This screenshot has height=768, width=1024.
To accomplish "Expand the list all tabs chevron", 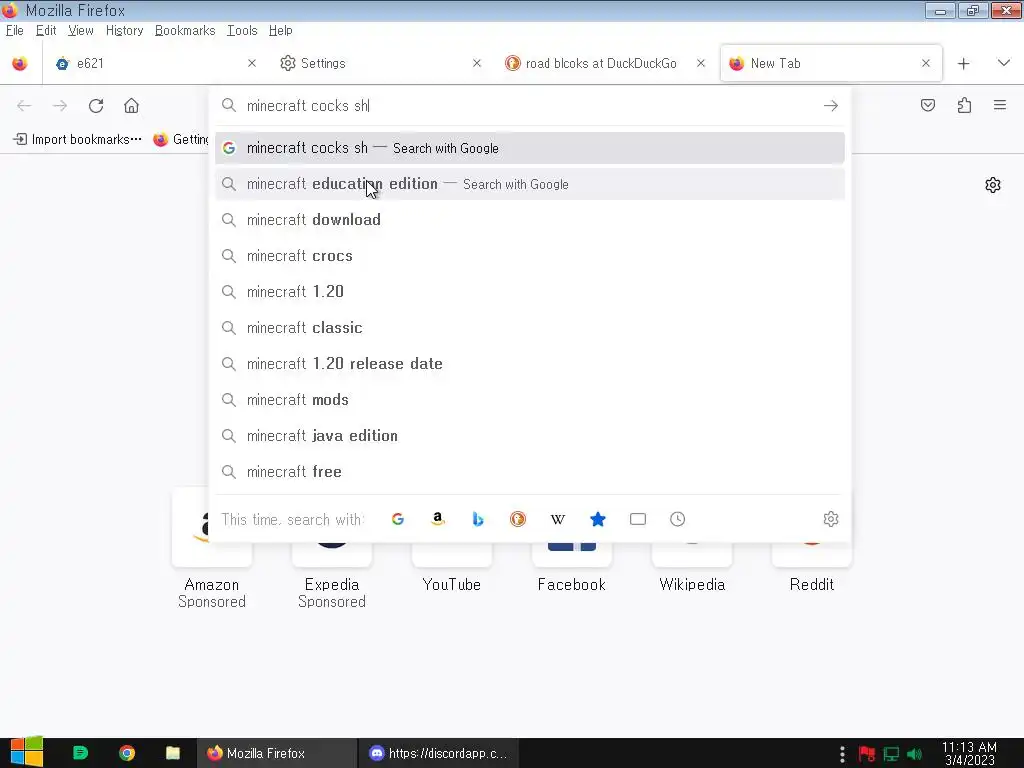I will [x=1003, y=63].
